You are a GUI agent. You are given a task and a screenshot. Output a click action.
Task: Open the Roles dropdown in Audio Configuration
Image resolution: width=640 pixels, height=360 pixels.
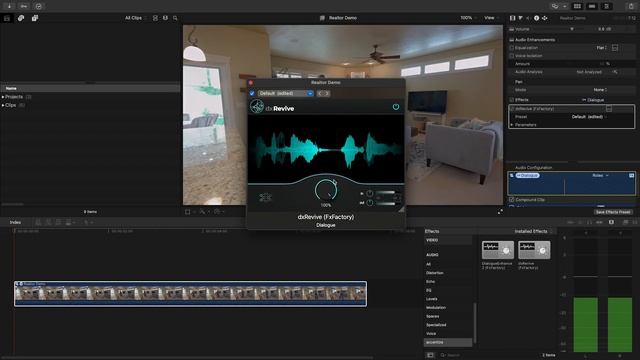tap(600, 176)
